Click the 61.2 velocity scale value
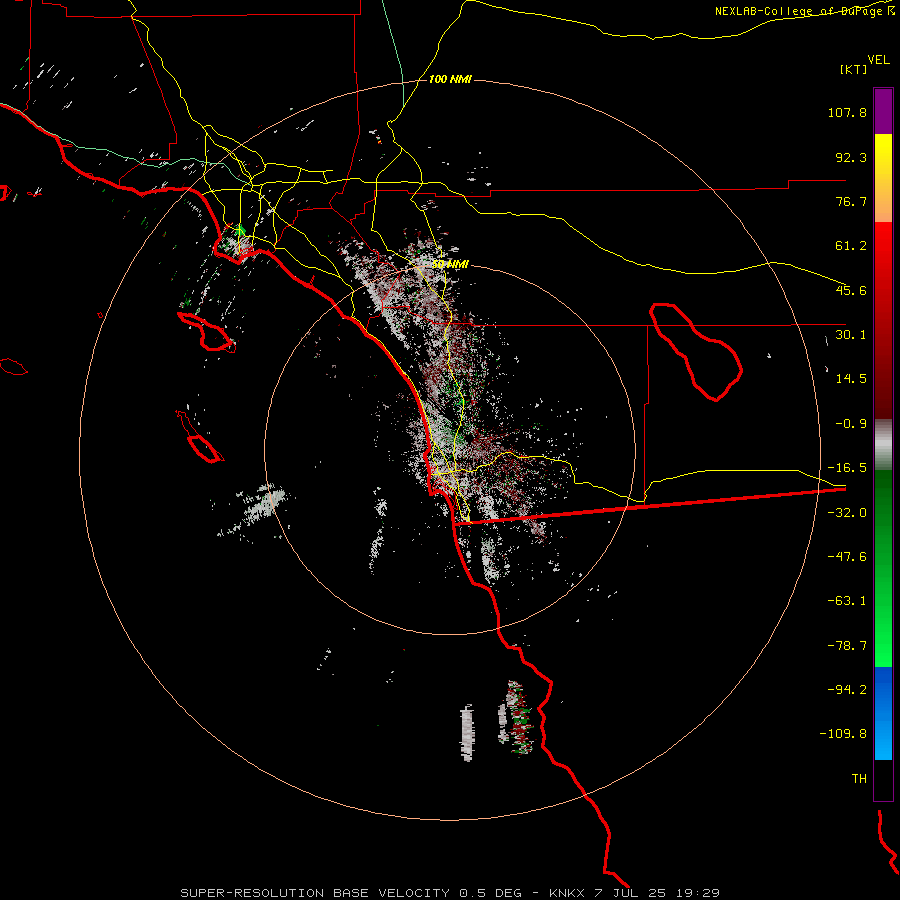The image size is (900, 900). pyautogui.click(x=851, y=246)
